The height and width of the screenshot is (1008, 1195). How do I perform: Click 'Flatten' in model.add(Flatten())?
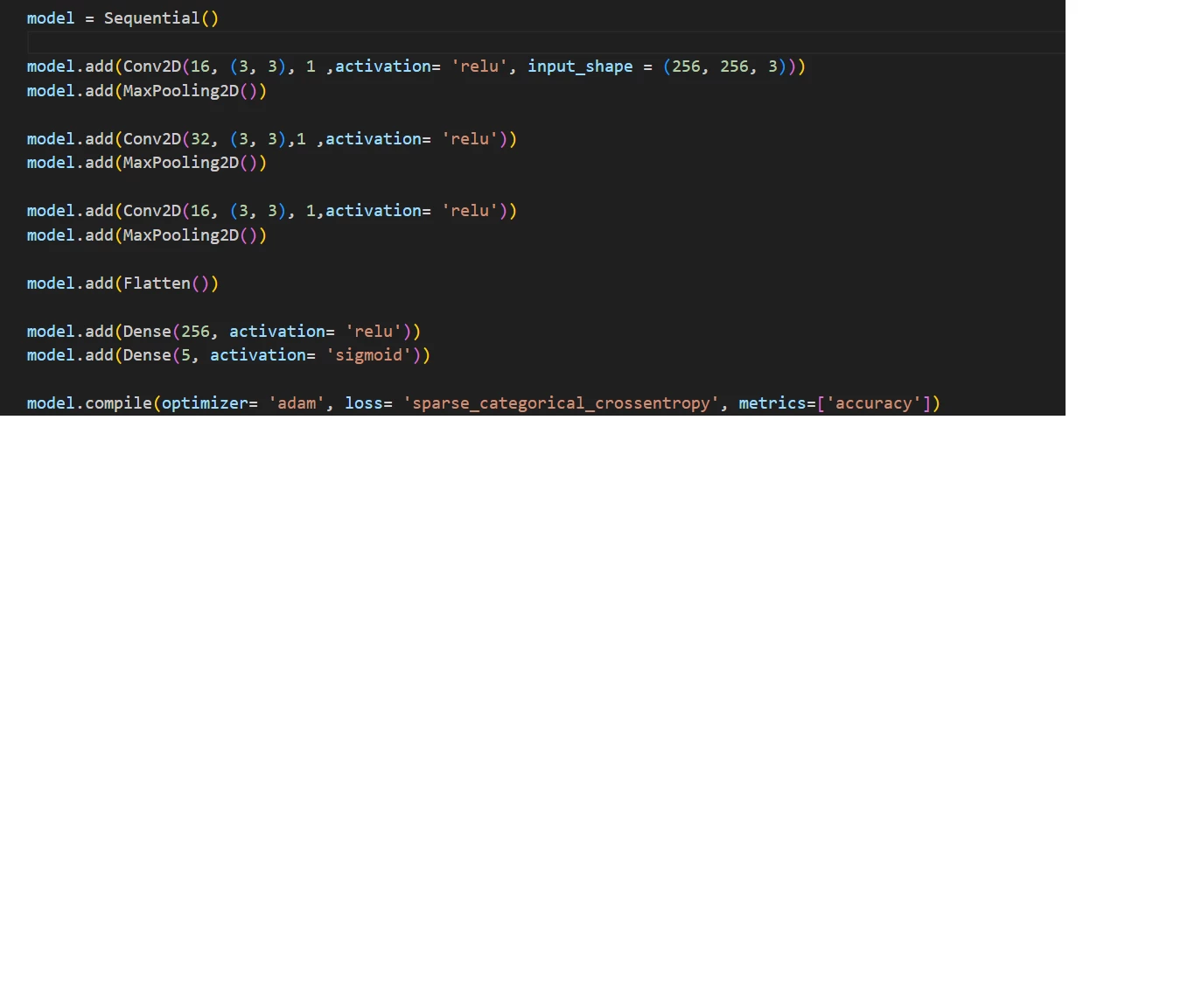(157, 283)
